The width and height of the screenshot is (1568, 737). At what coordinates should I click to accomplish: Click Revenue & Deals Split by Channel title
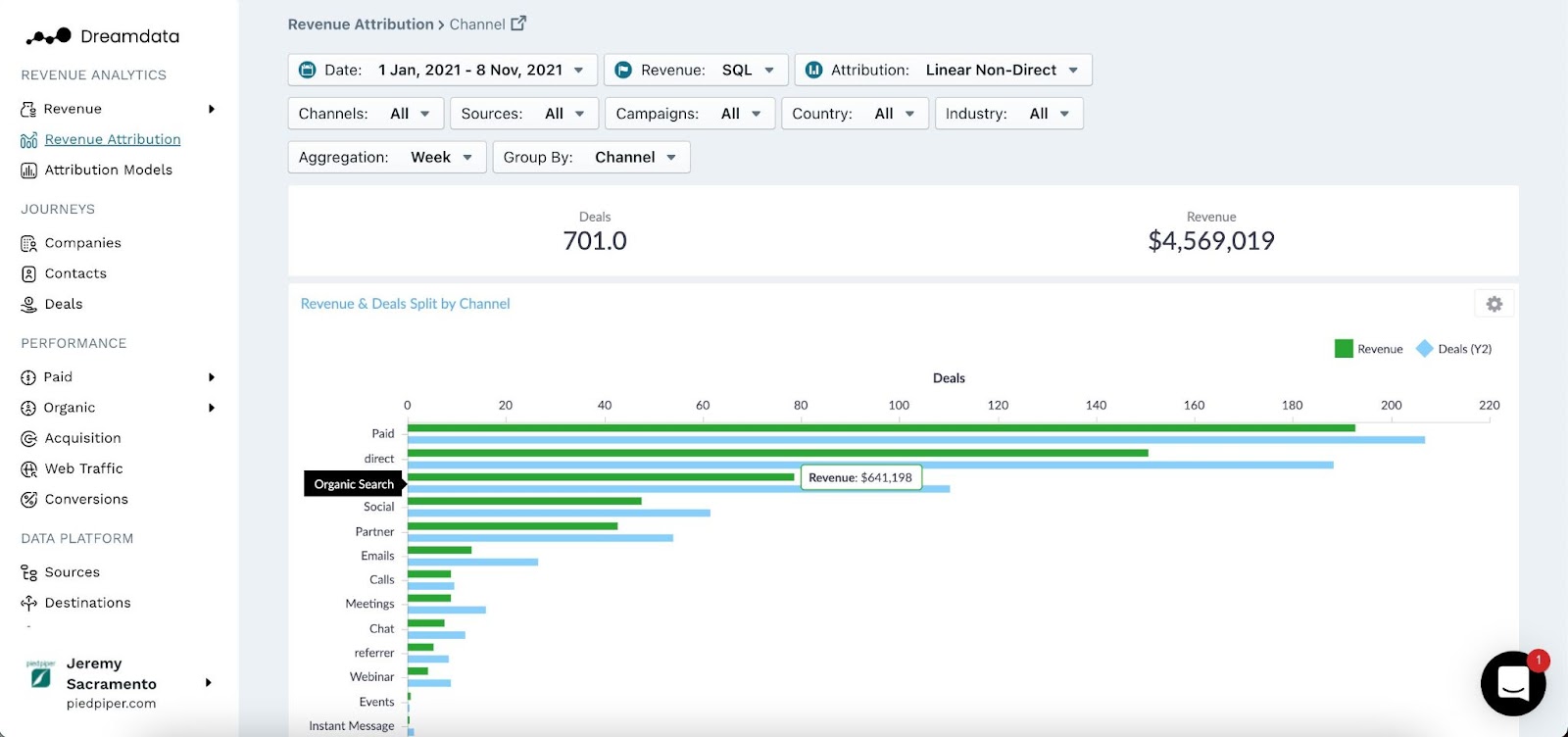405,304
